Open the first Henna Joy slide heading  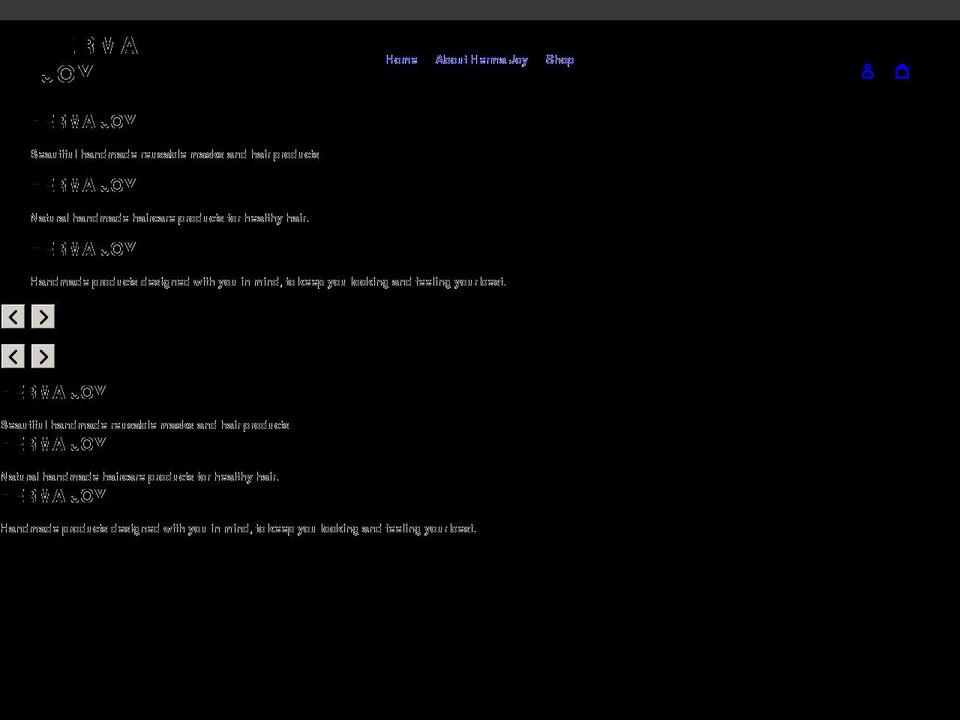[x=84, y=121]
